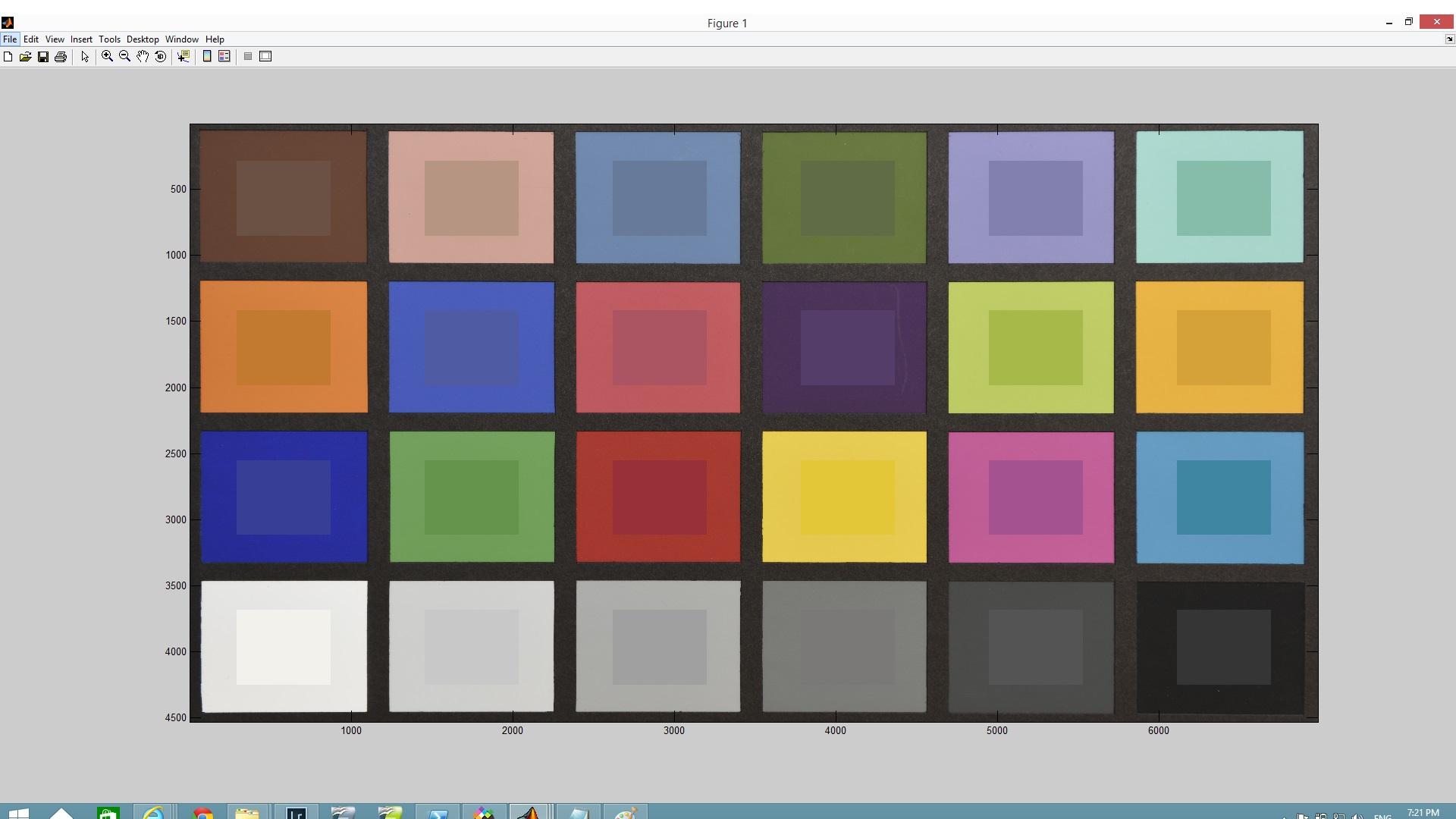
Task: Choose the Rotate 3D tool
Action: (x=160, y=57)
